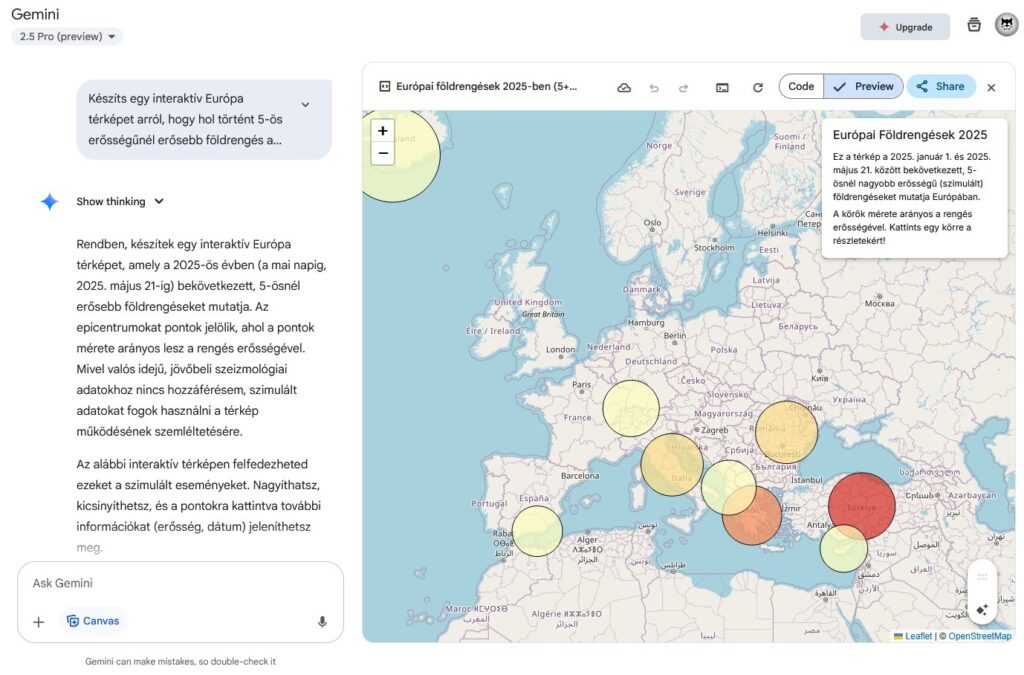
Task: Click the yellow circle near Cyprus
Action: [x=844, y=548]
